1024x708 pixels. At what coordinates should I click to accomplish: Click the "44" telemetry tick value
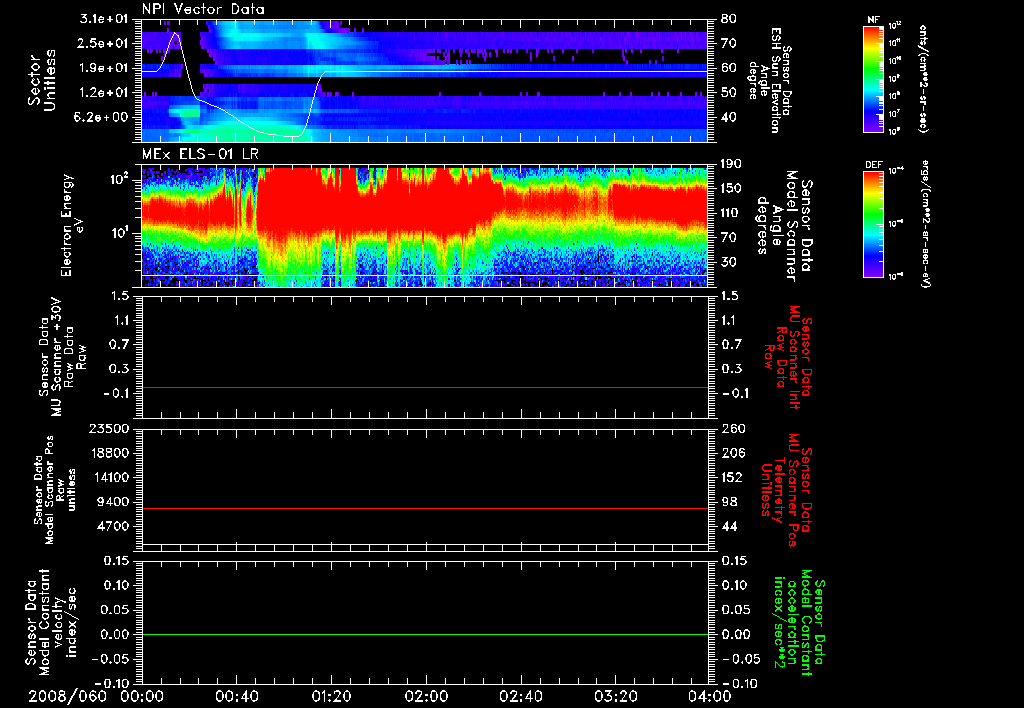click(728, 526)
